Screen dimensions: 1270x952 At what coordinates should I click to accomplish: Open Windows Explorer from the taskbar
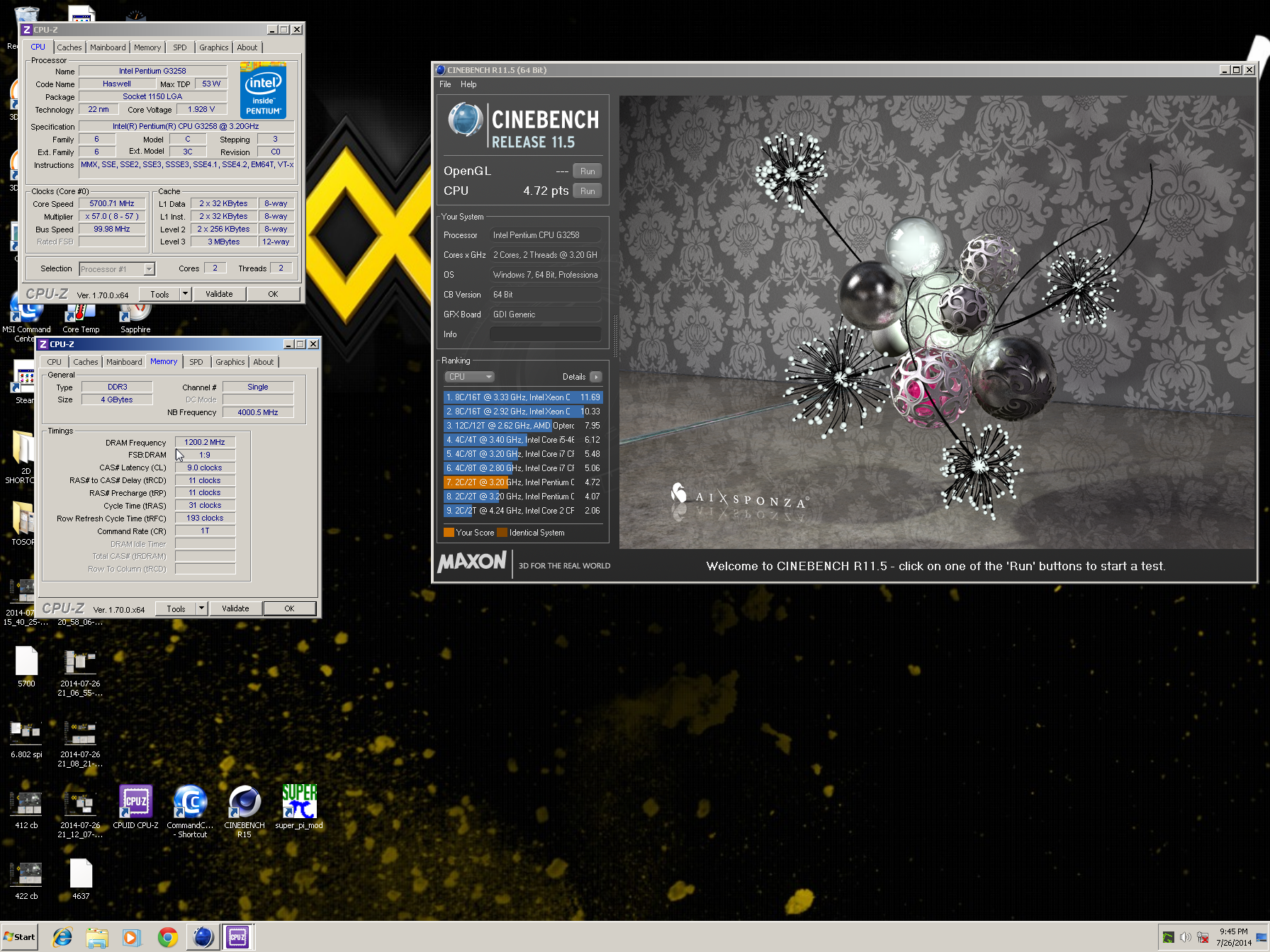click(x=97, y=937)
